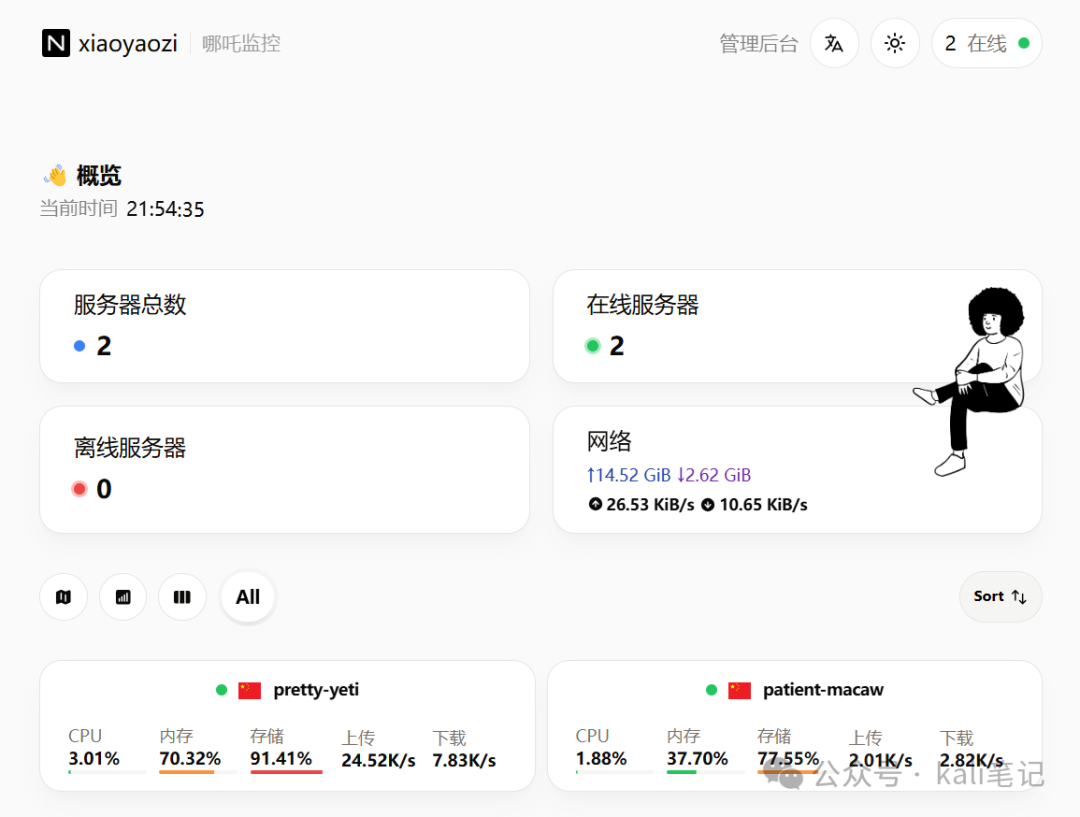Screen dimensions: 1080x817
Task: Click the xiaoyaozi site title
Action: (128, 43)
